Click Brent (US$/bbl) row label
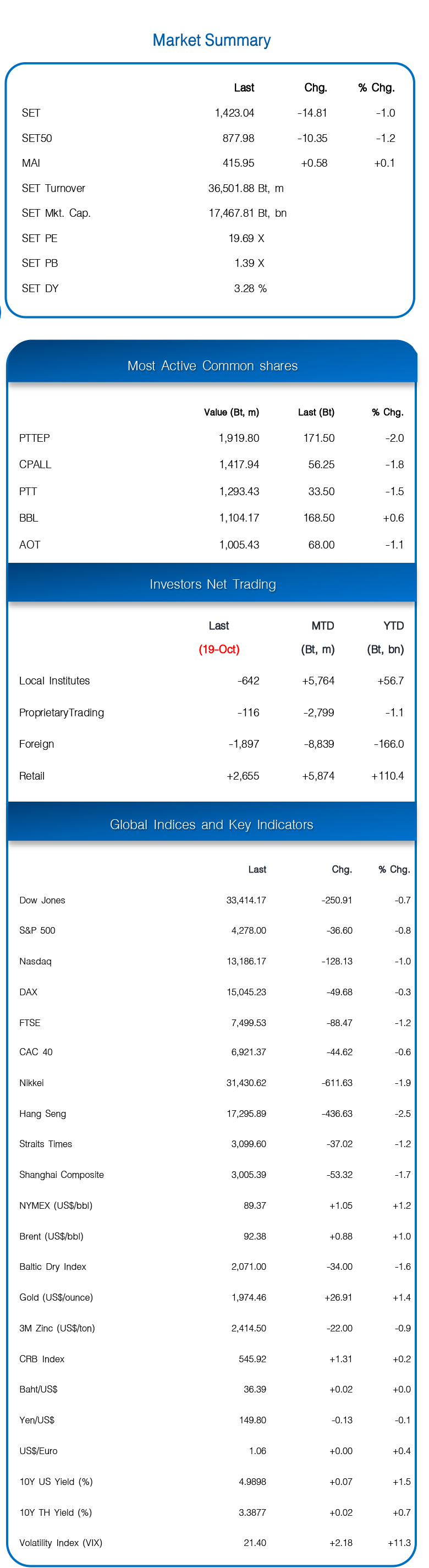The height and width of the screenshot is (1568, 429). [x=51, y=1236]
